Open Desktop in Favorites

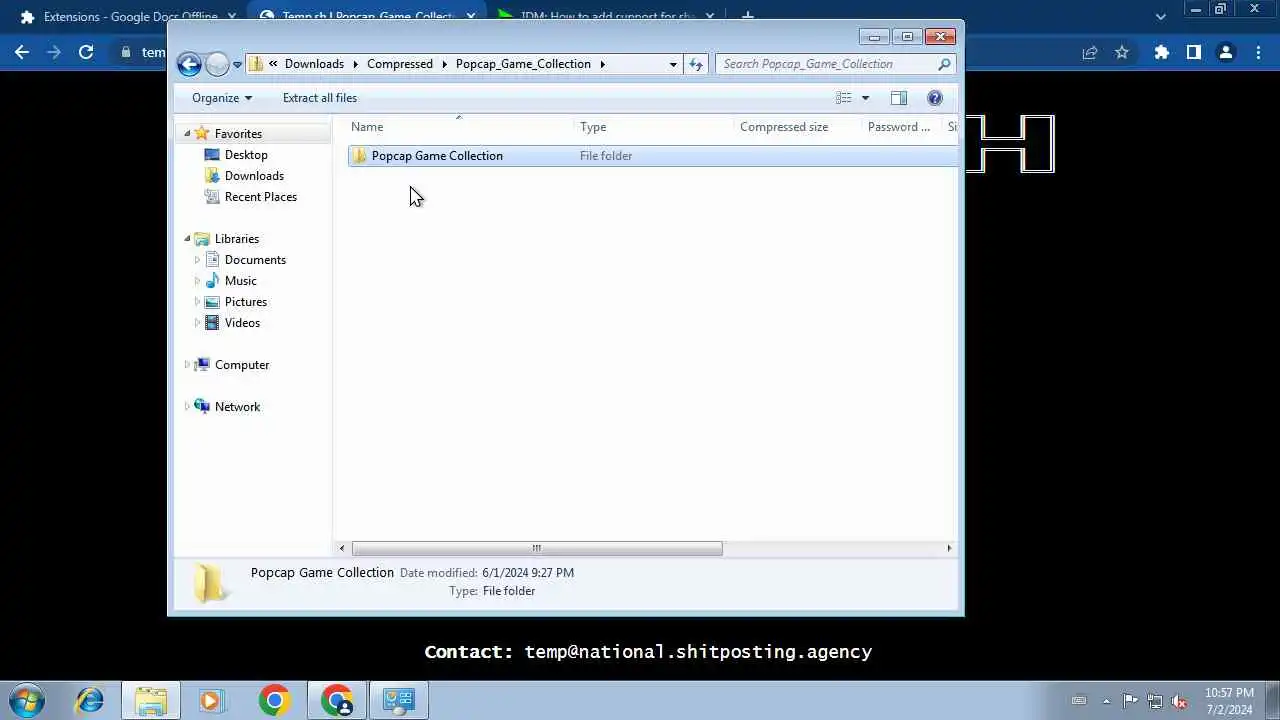[x=246, y=155]
